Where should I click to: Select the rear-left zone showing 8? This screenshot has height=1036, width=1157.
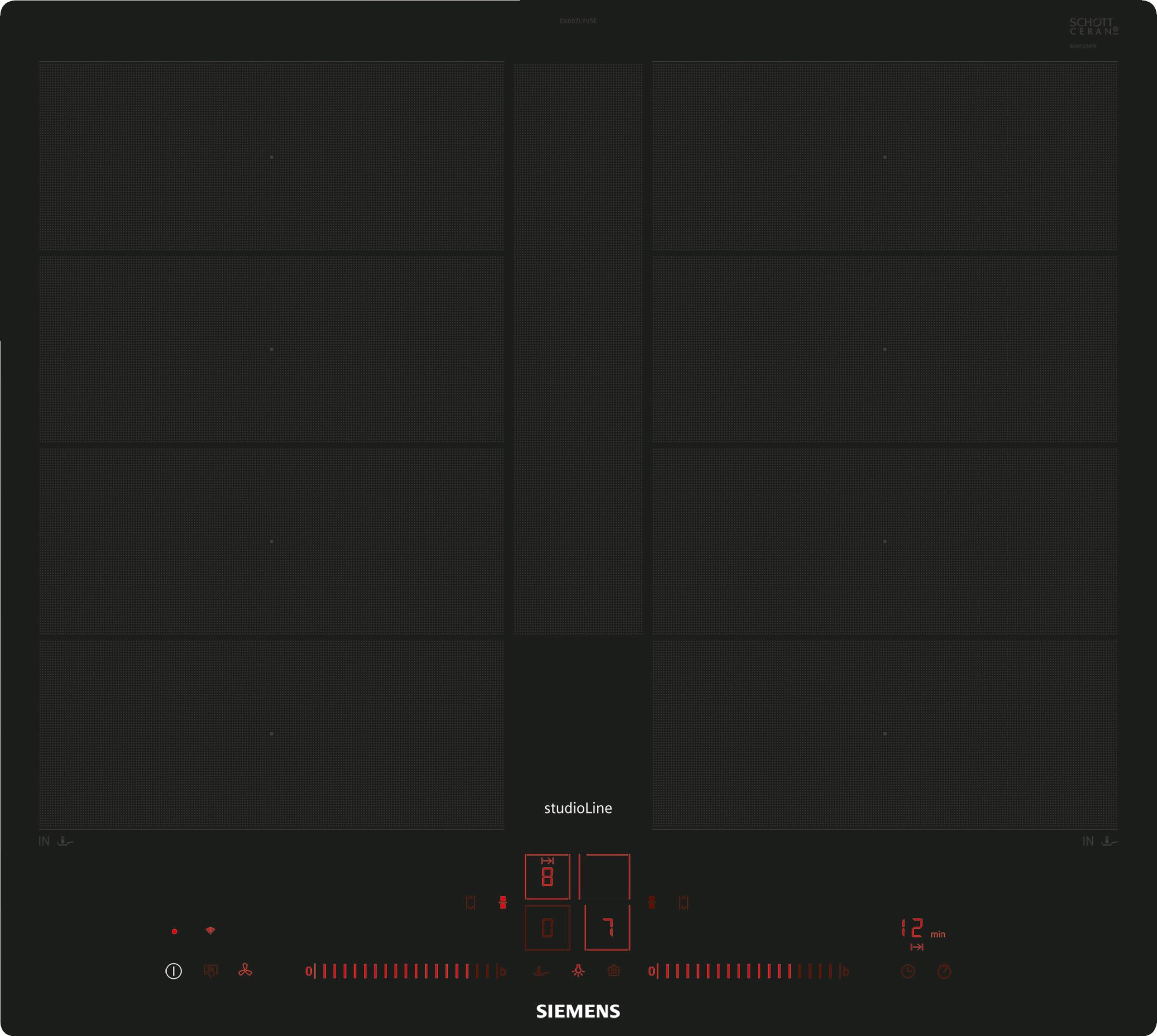coord(547,876)
